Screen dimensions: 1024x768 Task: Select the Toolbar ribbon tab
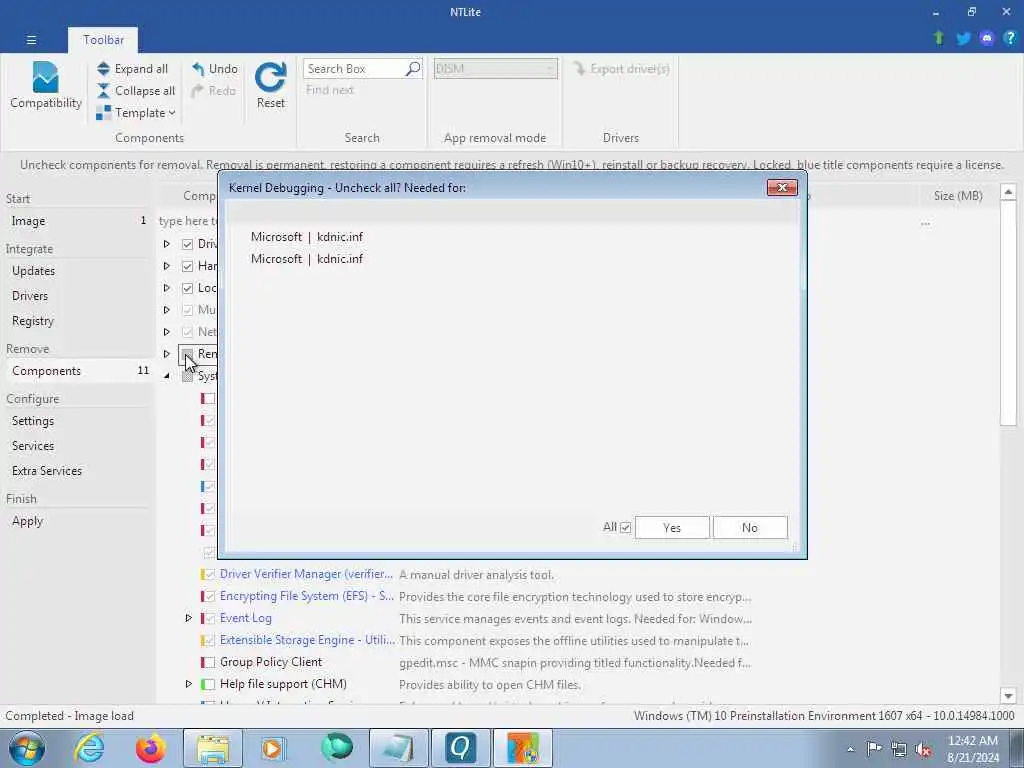103,40
